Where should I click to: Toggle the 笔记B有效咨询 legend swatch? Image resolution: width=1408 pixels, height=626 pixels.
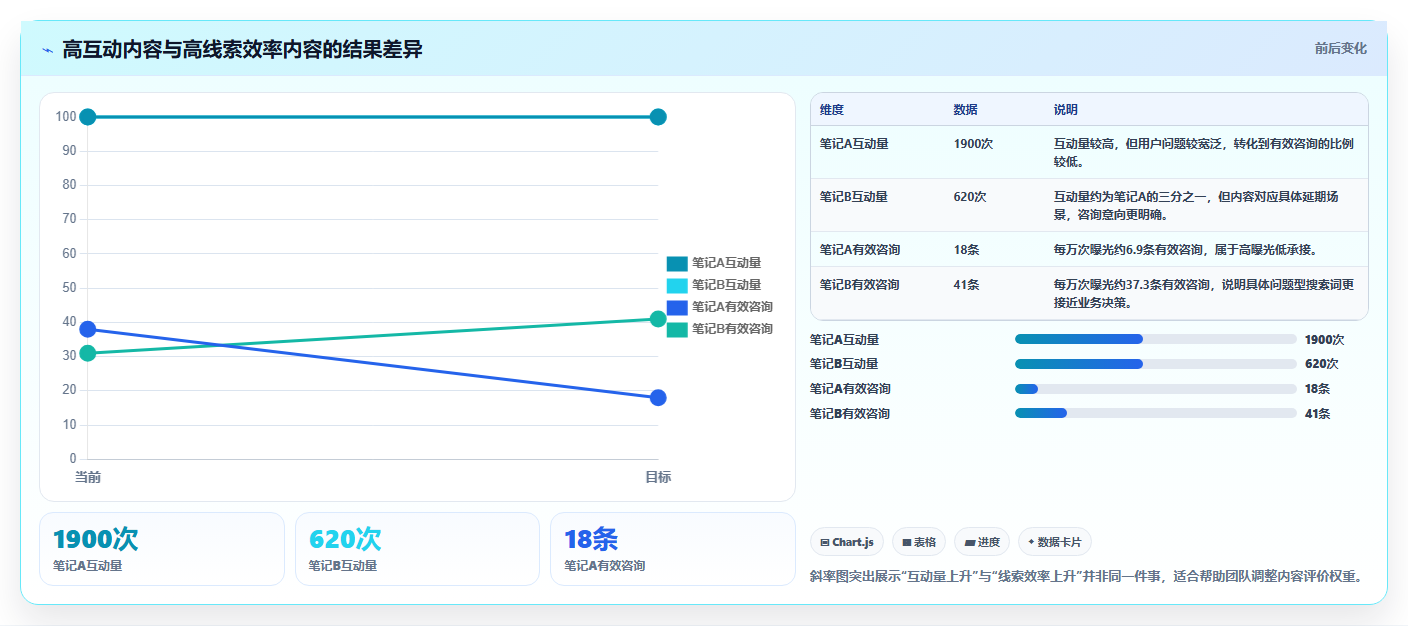point(677,329)
